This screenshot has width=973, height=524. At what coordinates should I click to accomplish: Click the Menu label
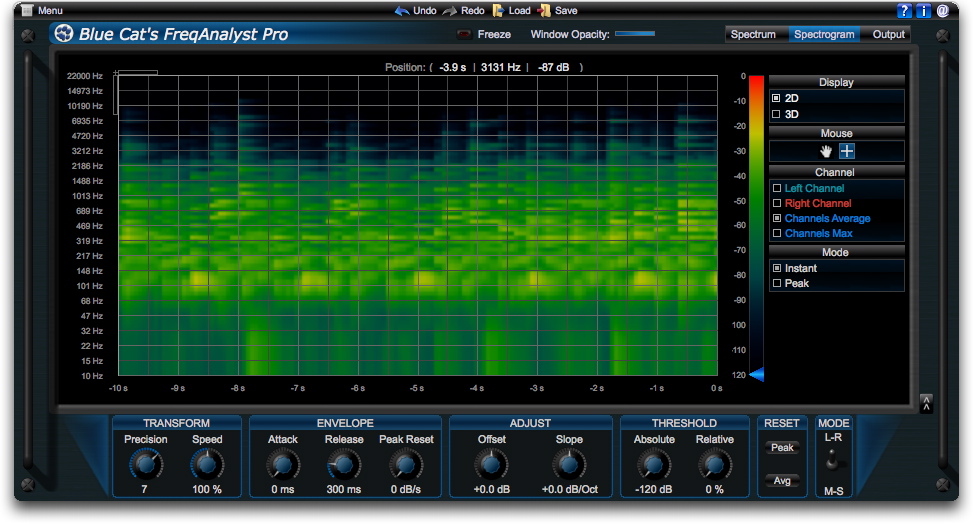(x=50, y=11)
